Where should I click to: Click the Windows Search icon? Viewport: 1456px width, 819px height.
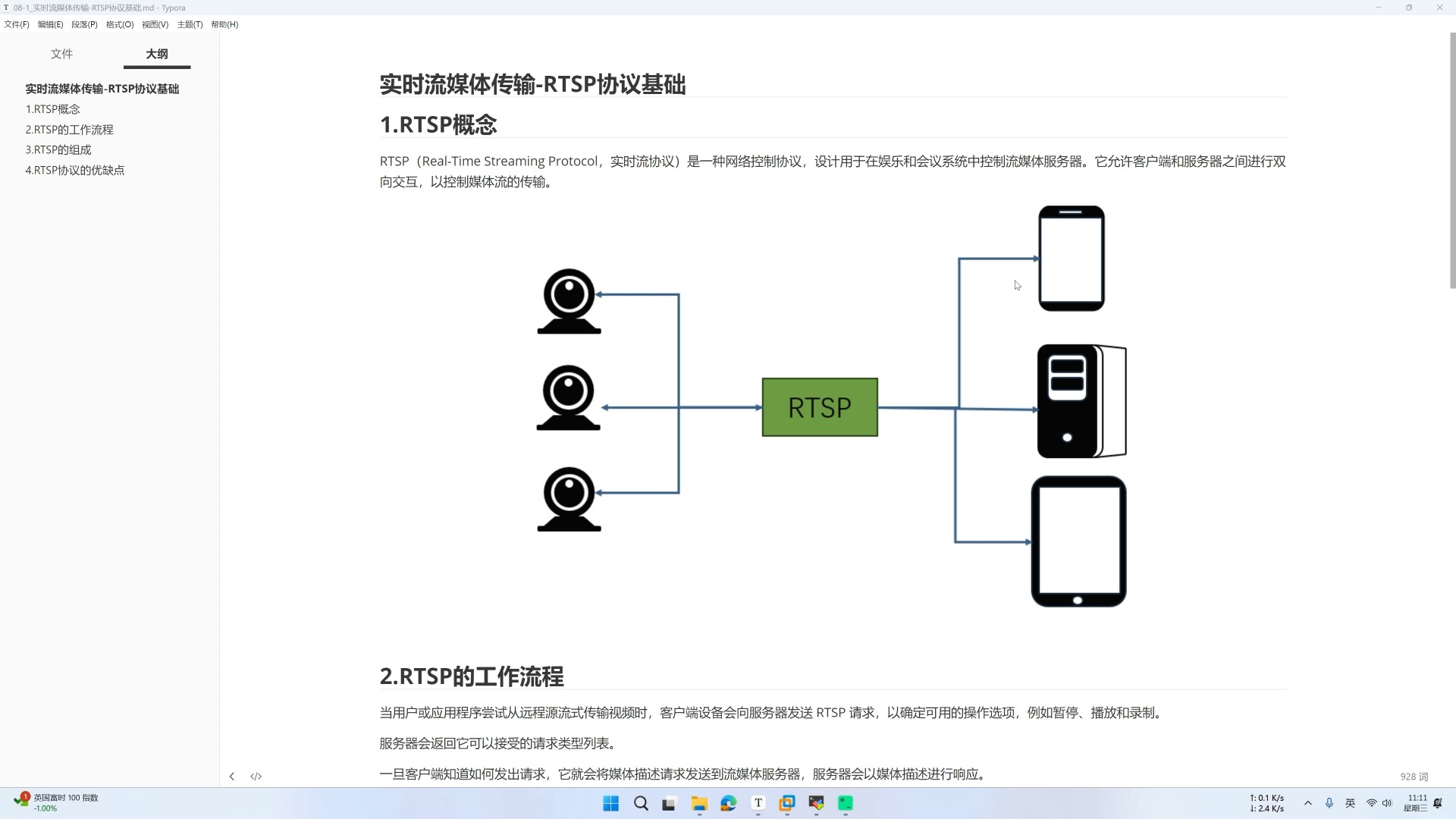641,803
